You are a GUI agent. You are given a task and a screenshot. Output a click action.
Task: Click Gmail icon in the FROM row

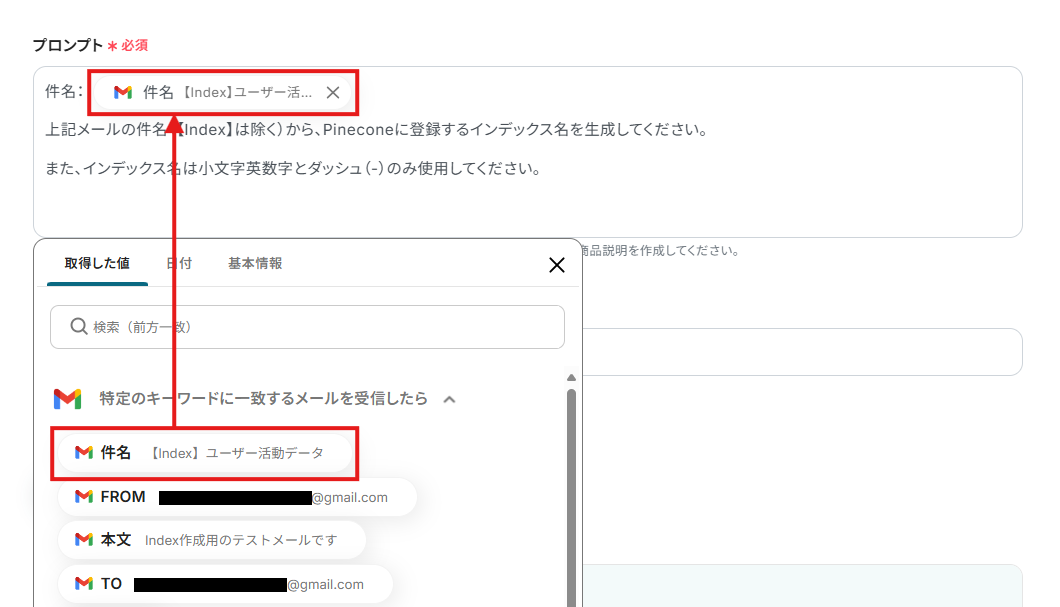[84, 497]
